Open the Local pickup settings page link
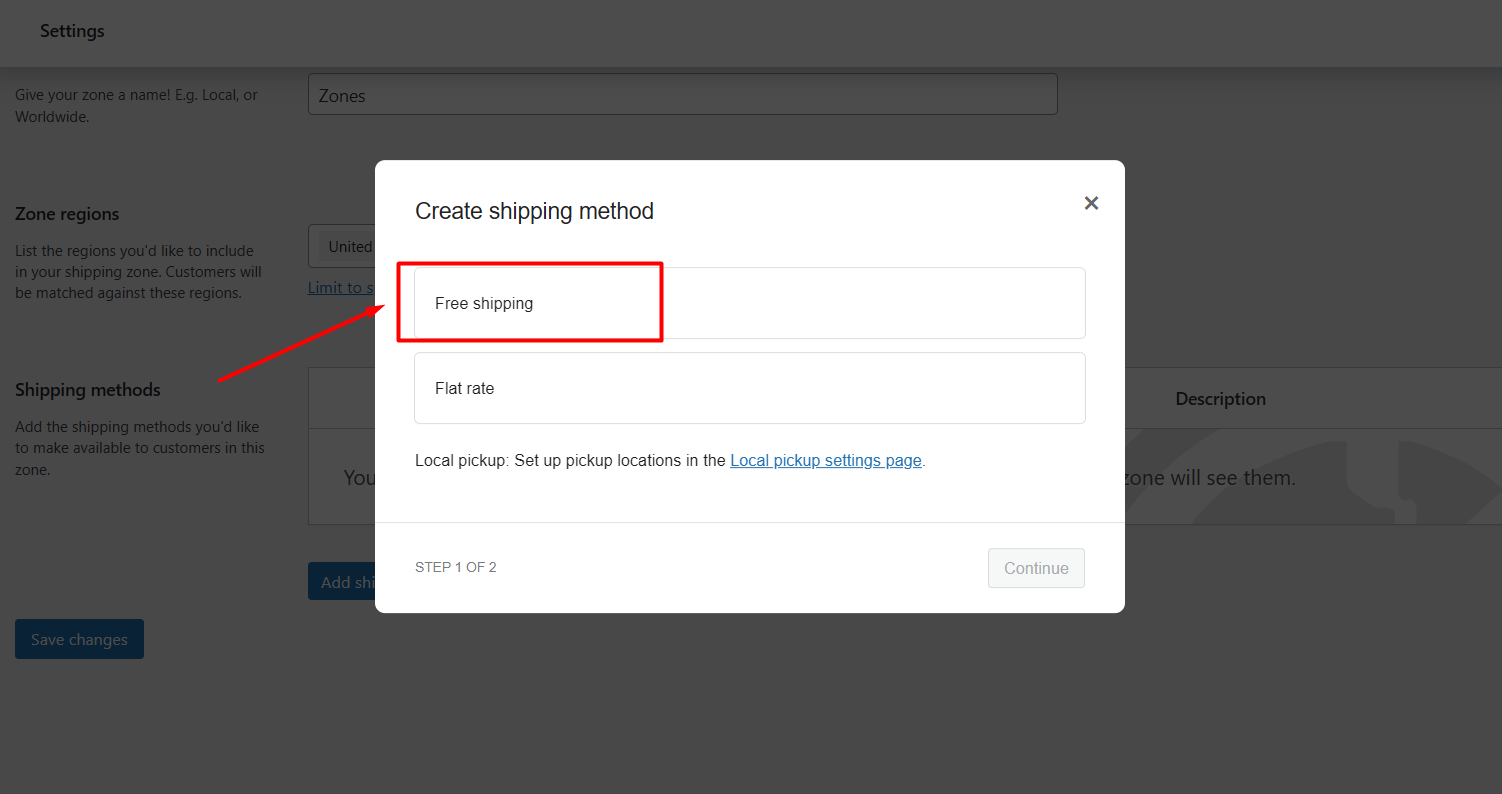 (x=825, y=461)
